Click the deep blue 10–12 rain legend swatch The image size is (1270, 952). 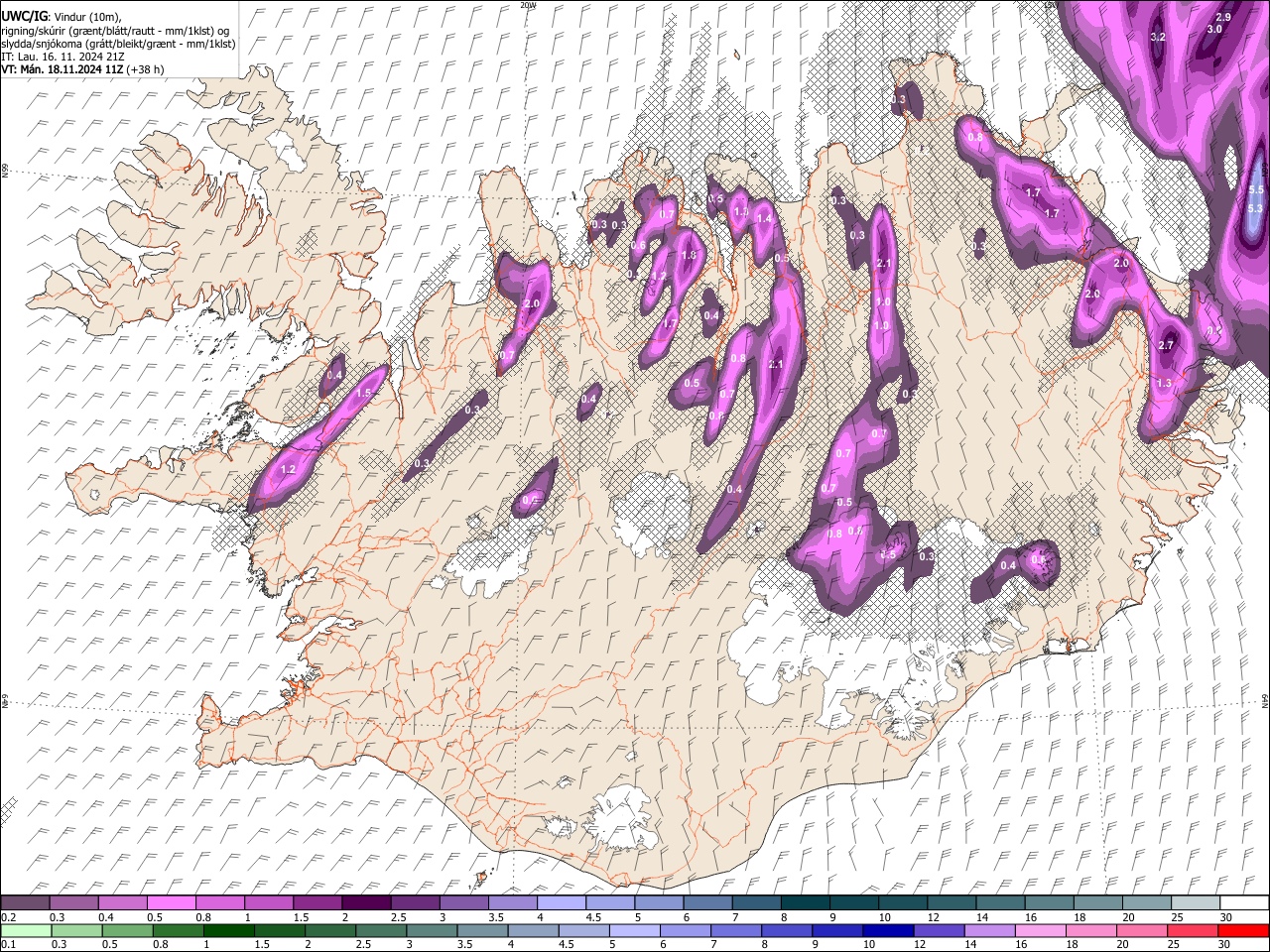point(889,930)
